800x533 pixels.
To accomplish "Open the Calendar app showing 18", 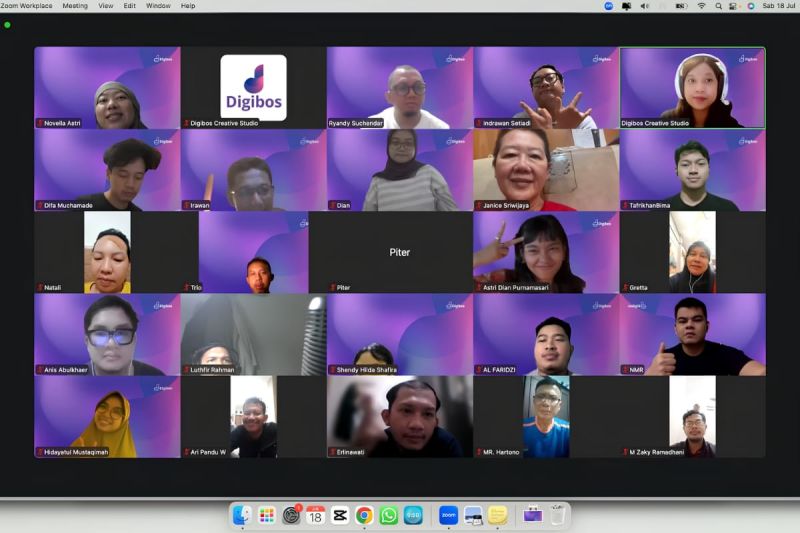I will click(315, 515).
